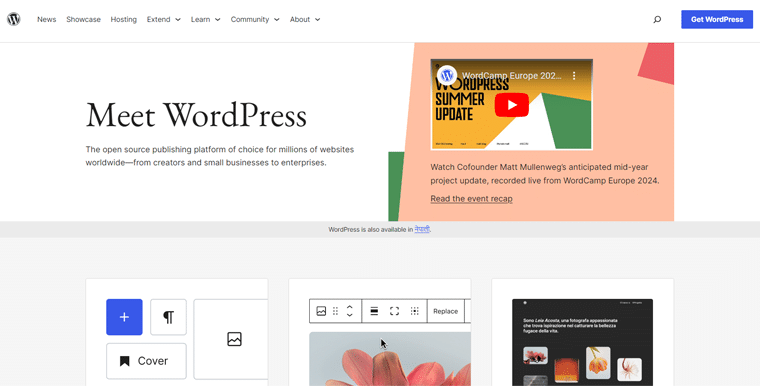Image resolution: width=760 pixels, height=386 pixels.
Task: Toggle the full-screen toolbar icon
Action: tap(395, 311)
